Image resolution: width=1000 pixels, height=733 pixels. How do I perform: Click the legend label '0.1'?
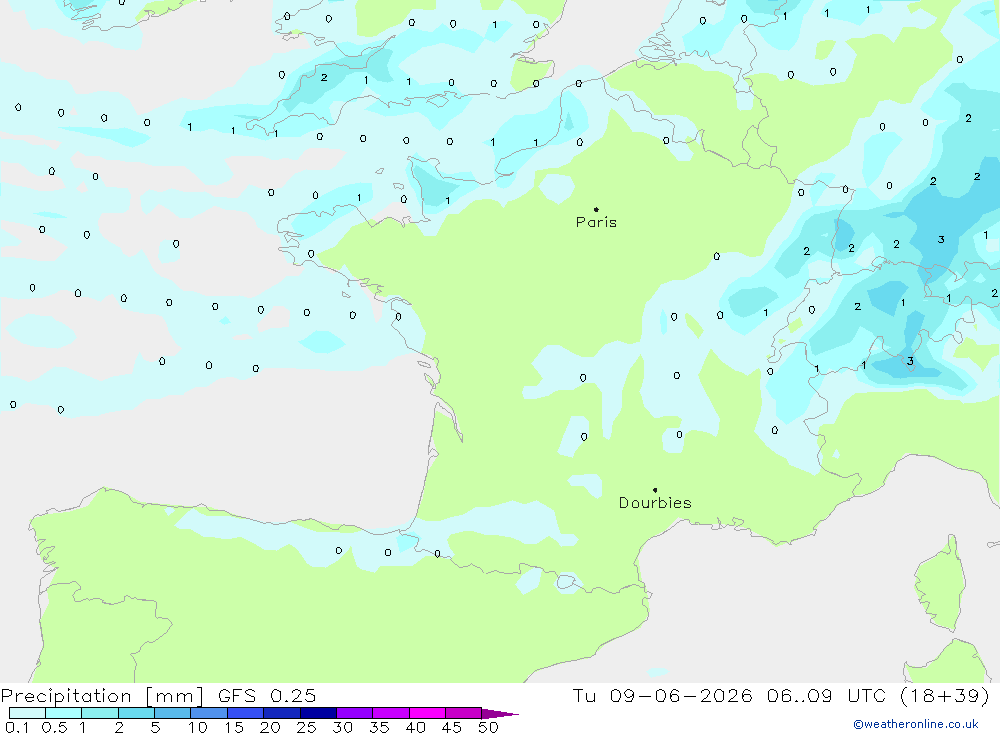click(17, 727)
